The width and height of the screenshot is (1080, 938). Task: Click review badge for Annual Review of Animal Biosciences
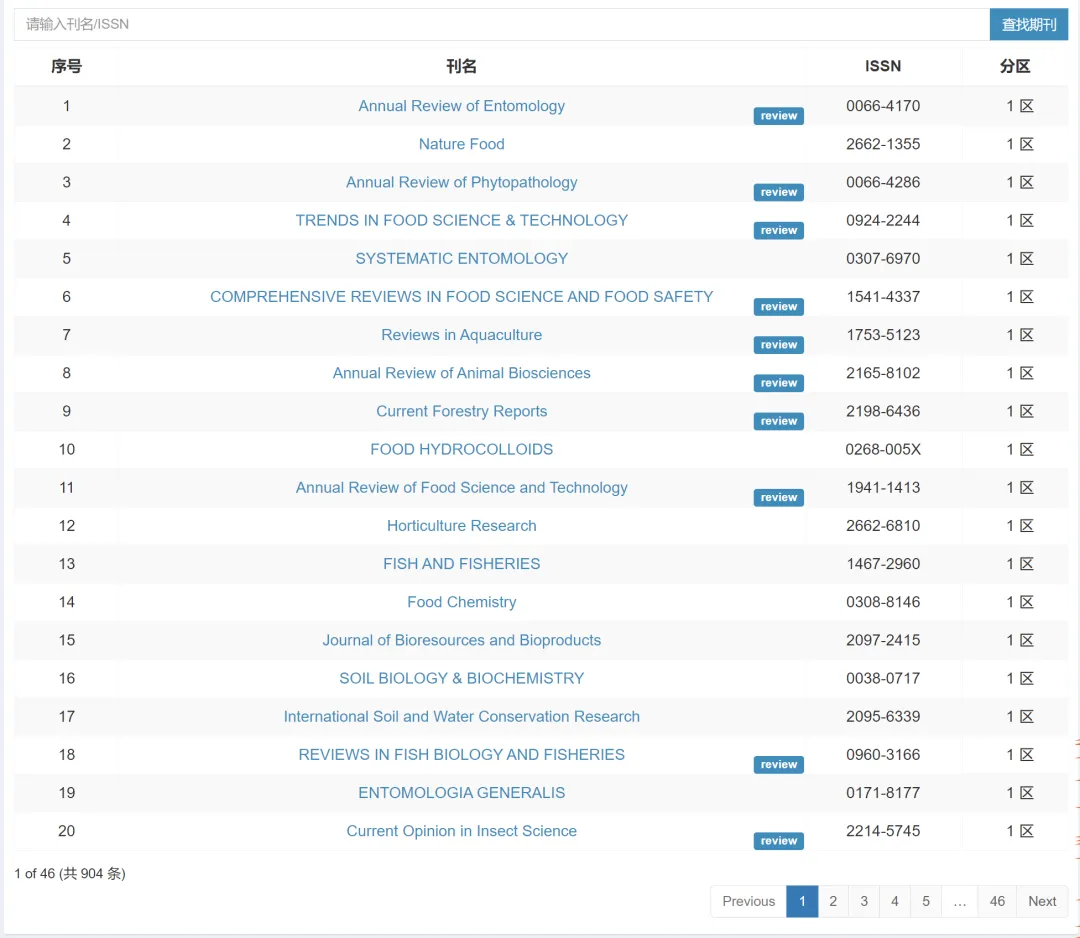click(778, 383)
